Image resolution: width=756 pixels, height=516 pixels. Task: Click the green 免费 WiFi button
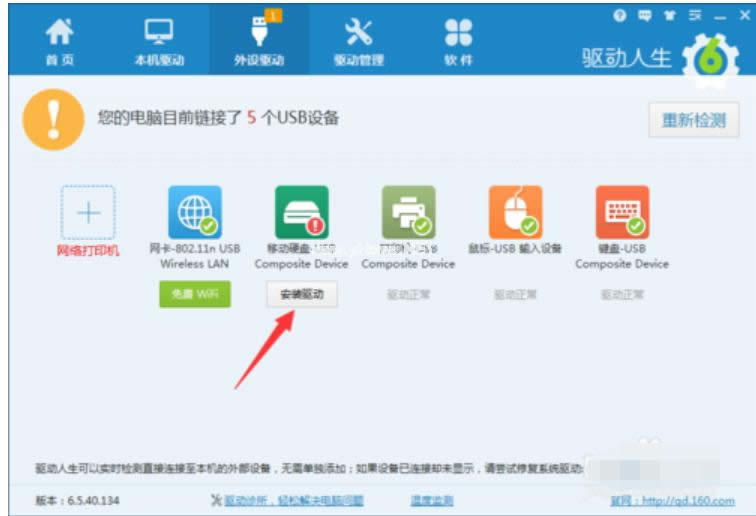coord(195,294)
